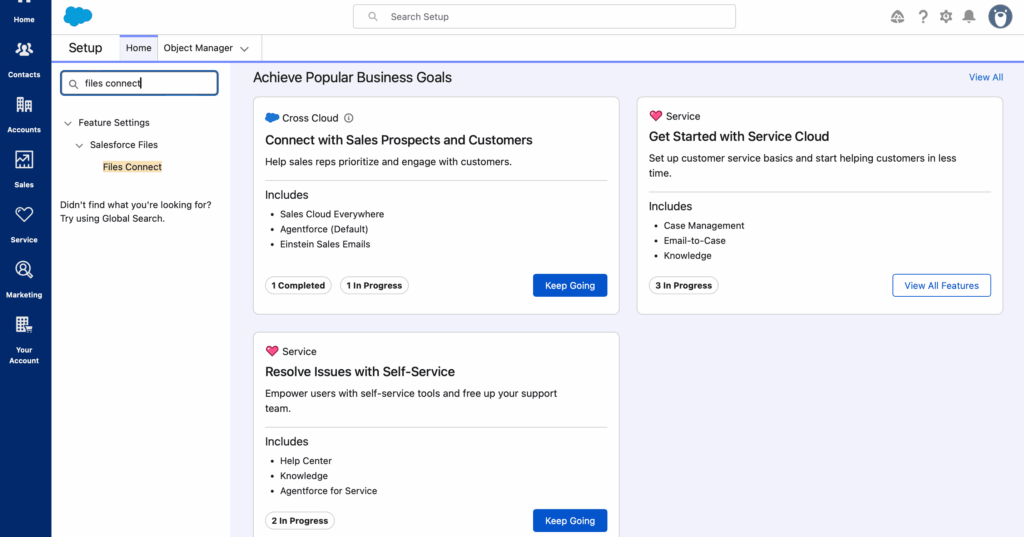Open Your Account in the left sidebar
Image resolution: width=1024 pixels, height=537 pixels.
coord(24,340)
